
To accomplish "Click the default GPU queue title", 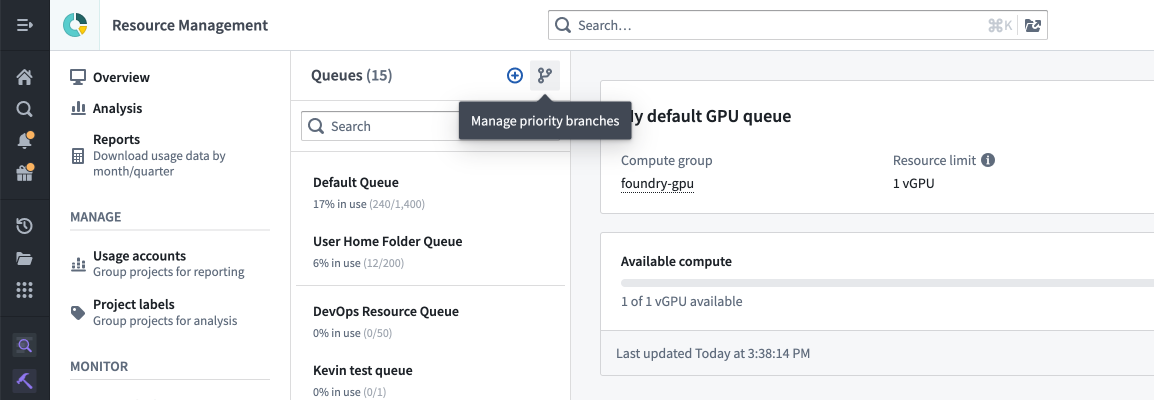I will 707,116.
